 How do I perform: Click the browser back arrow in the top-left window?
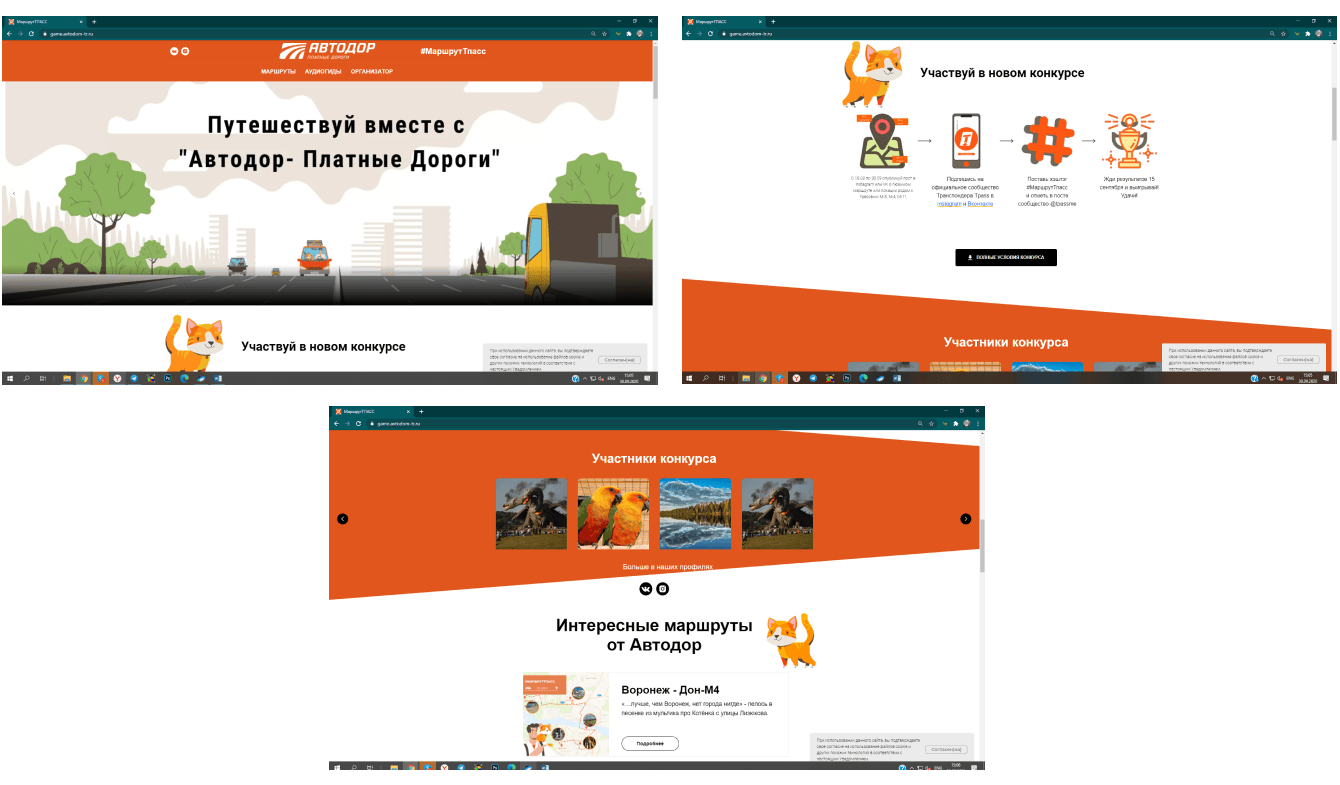[8, 33]
